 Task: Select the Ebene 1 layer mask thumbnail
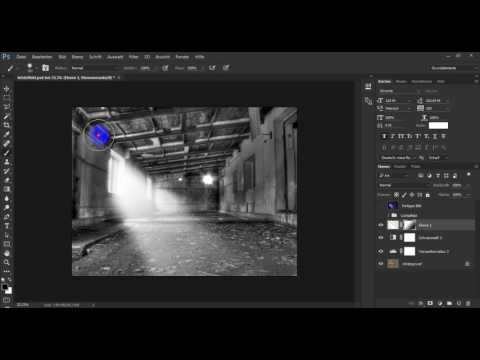[x=410, y=225]
